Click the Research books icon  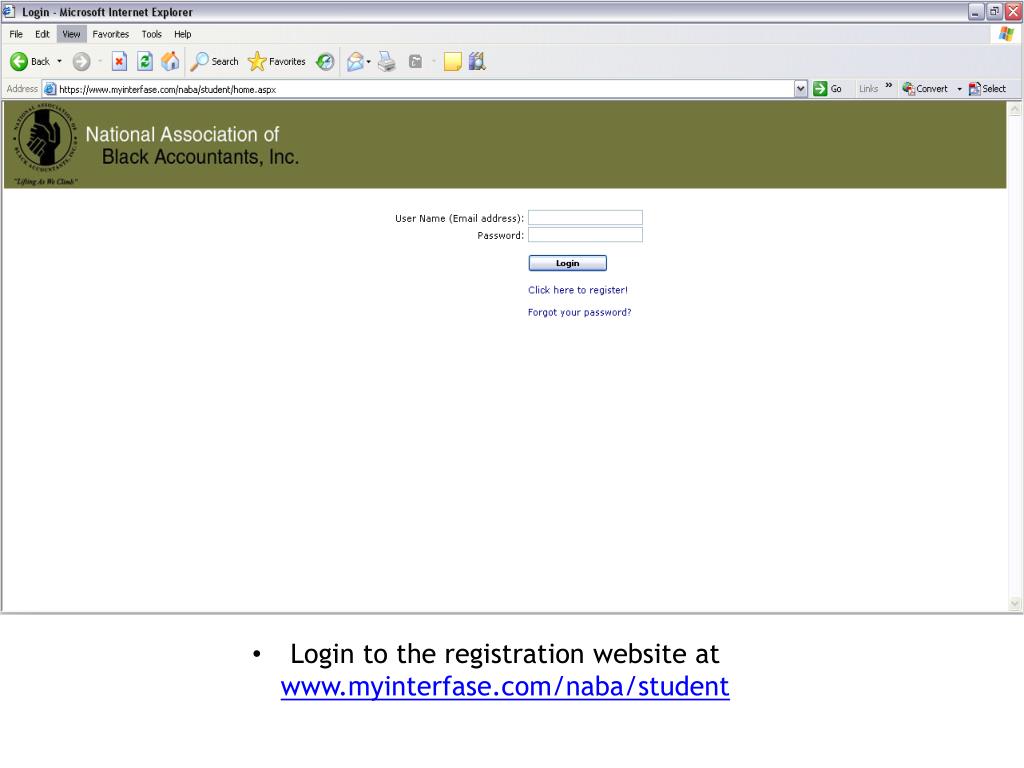tap(477, 61)
